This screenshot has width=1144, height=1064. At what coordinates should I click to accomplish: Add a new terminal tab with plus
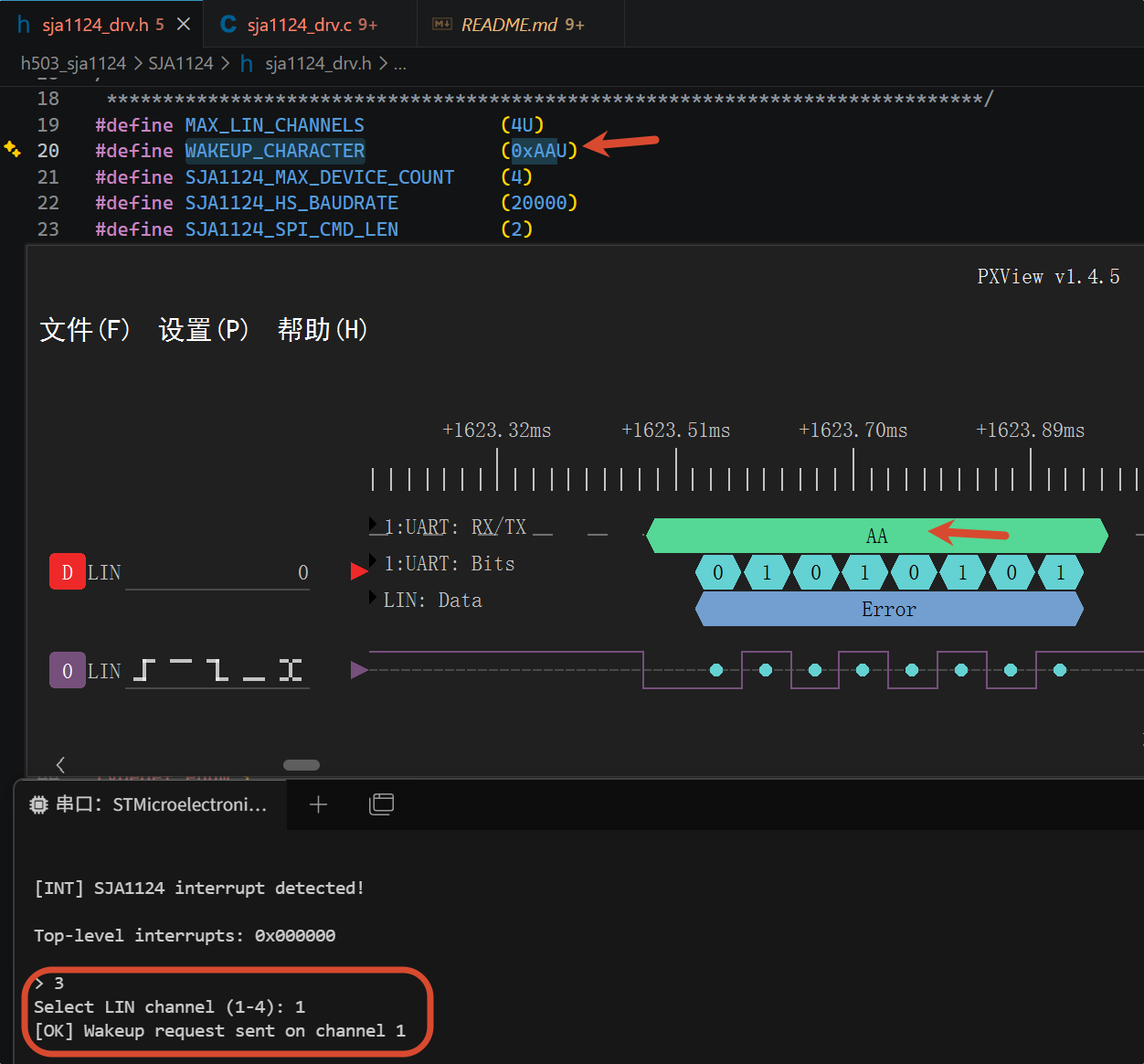[318, 804]
